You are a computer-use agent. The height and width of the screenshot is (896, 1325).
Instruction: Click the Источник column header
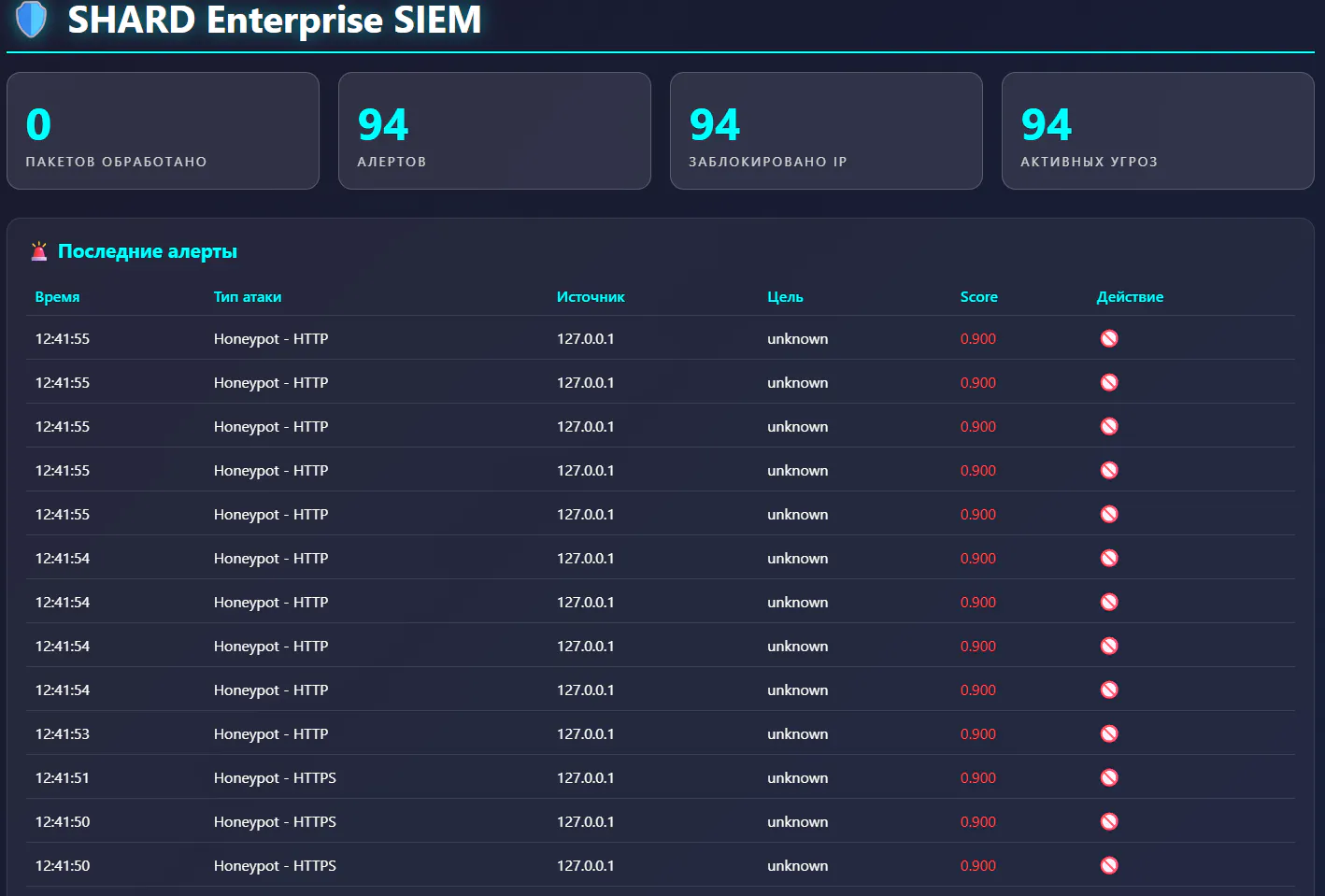pos(591,297)
